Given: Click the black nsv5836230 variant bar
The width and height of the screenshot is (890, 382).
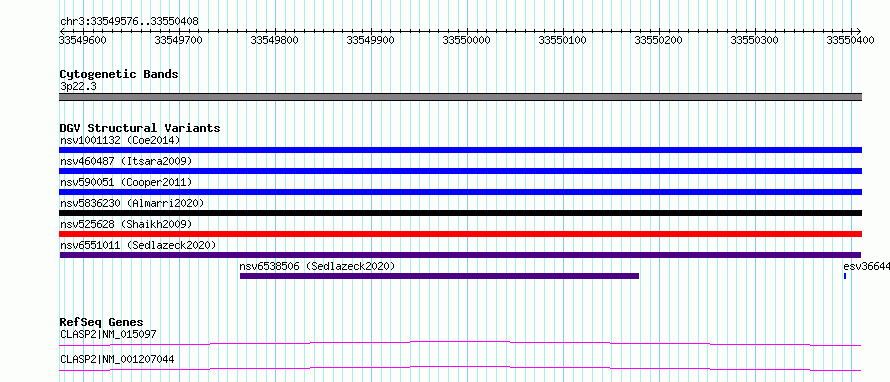Looking at the screenshot, I should 460,213.
